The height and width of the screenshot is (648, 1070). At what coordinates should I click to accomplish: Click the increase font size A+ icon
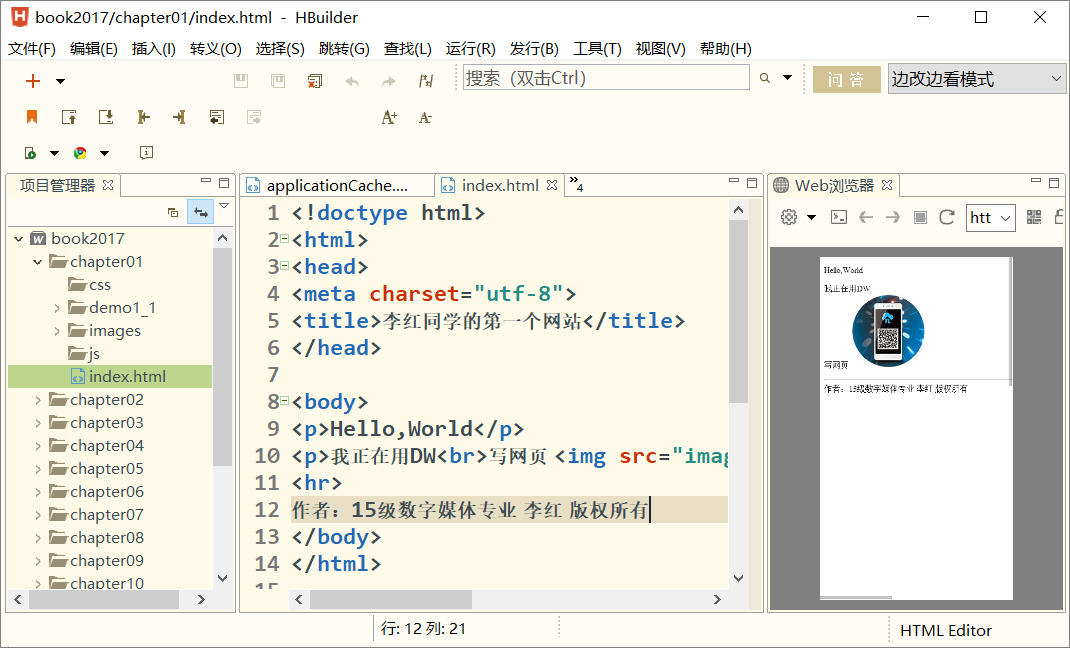[x=389, y=117]
